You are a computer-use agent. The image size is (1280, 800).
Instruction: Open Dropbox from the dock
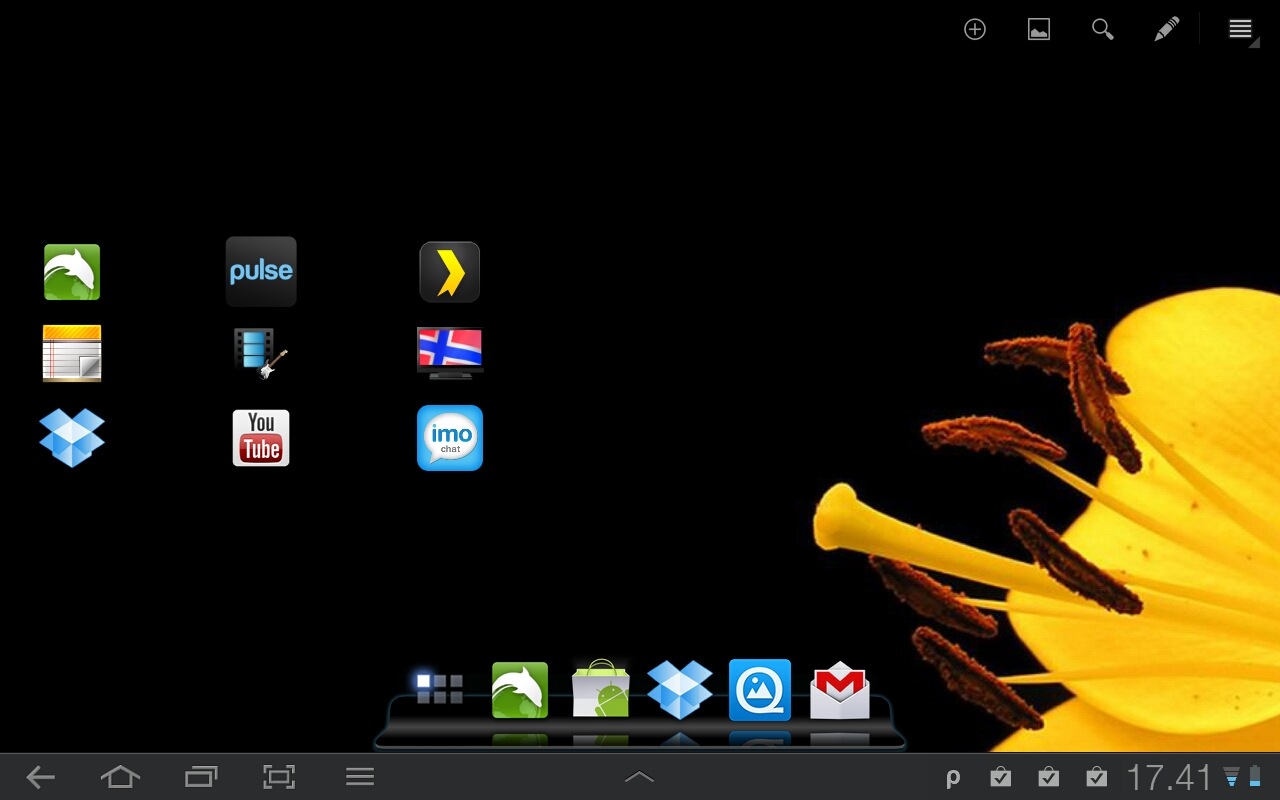tap(680, 689)
